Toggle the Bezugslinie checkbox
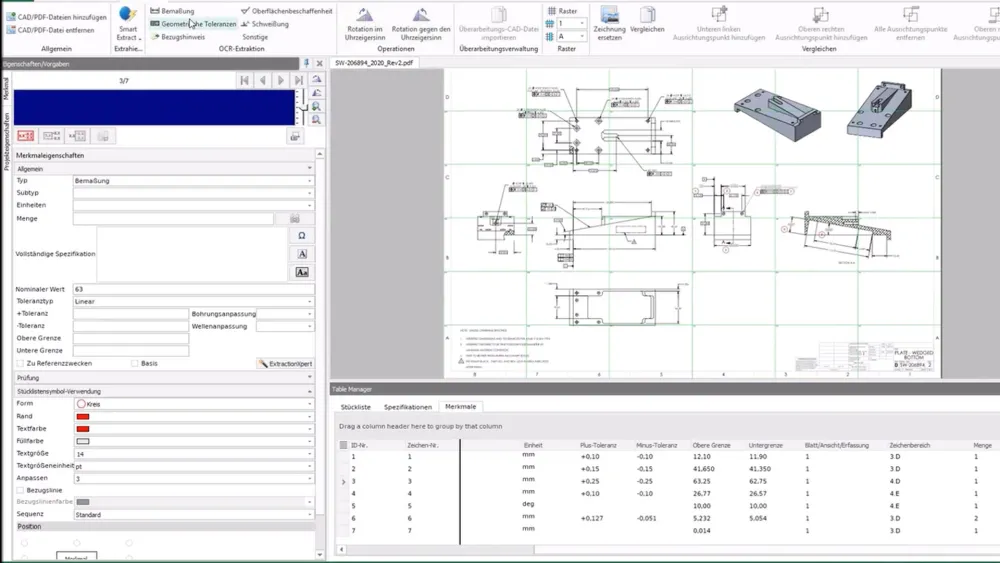 pos(20,490)
